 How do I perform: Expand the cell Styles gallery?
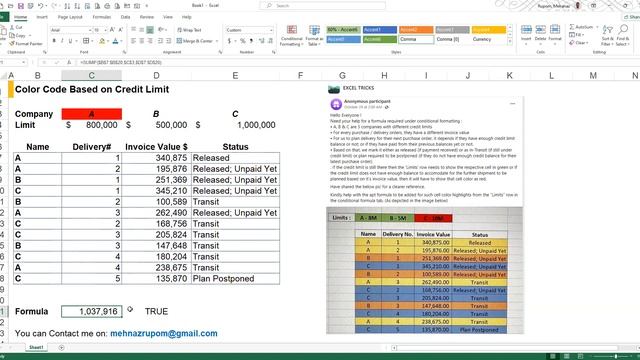pyautogui.click(x=510, y=42)
